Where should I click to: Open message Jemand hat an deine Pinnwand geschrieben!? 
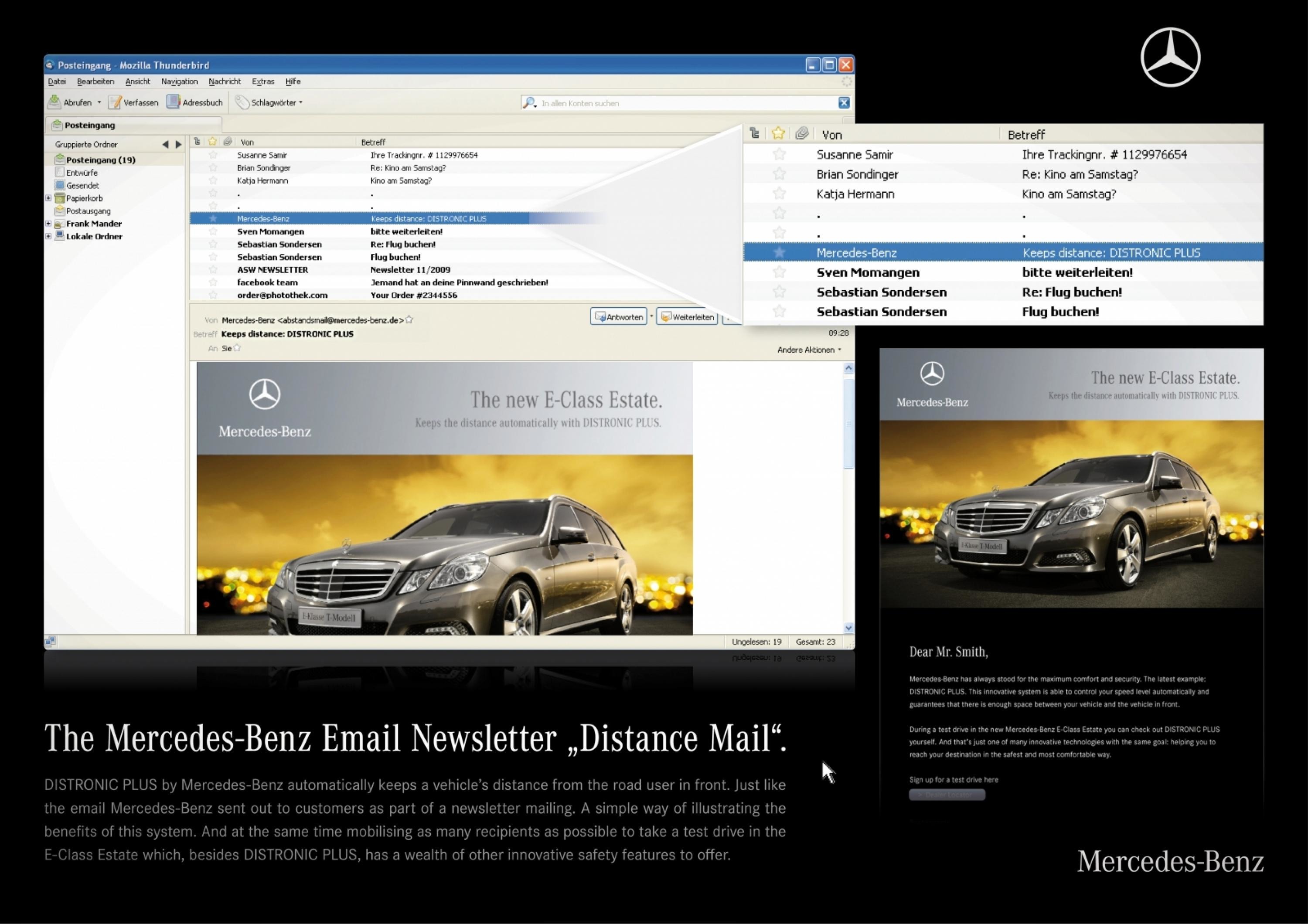tap(459, 282)
